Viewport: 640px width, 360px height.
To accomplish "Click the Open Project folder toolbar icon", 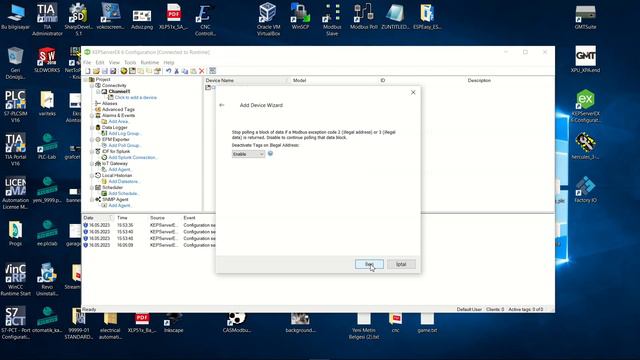I will pos(96,71).
